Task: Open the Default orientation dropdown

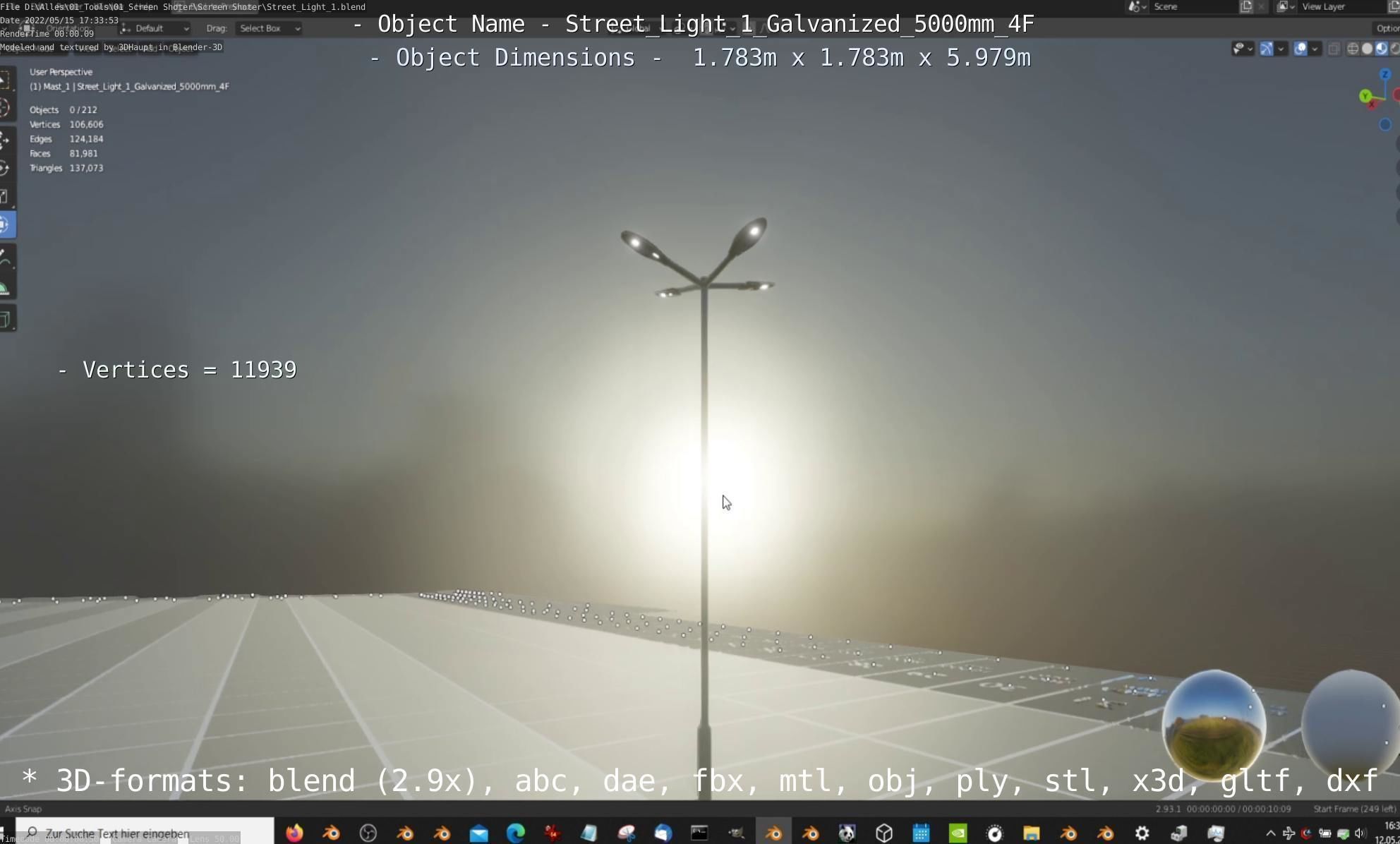Action: (155, 28)
